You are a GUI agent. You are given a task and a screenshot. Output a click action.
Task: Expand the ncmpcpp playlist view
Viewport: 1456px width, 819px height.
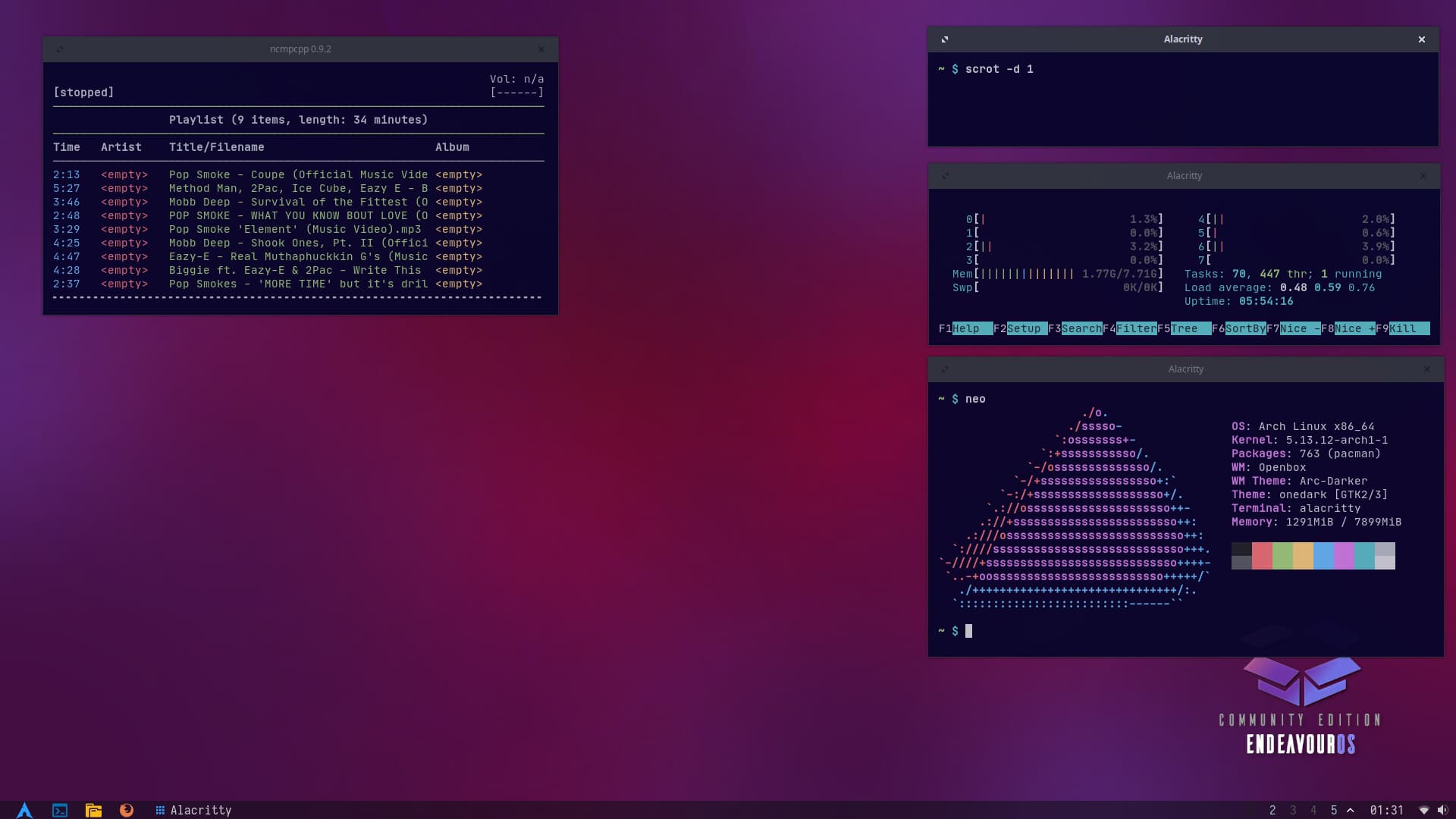(60, 48)
